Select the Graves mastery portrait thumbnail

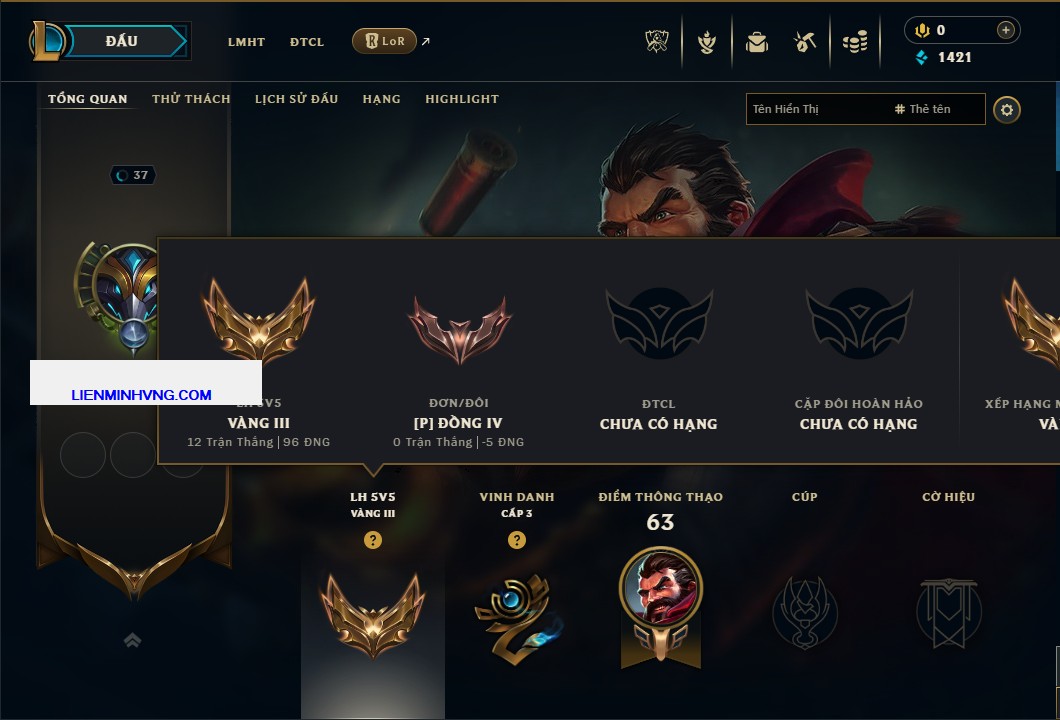[660, 587]
